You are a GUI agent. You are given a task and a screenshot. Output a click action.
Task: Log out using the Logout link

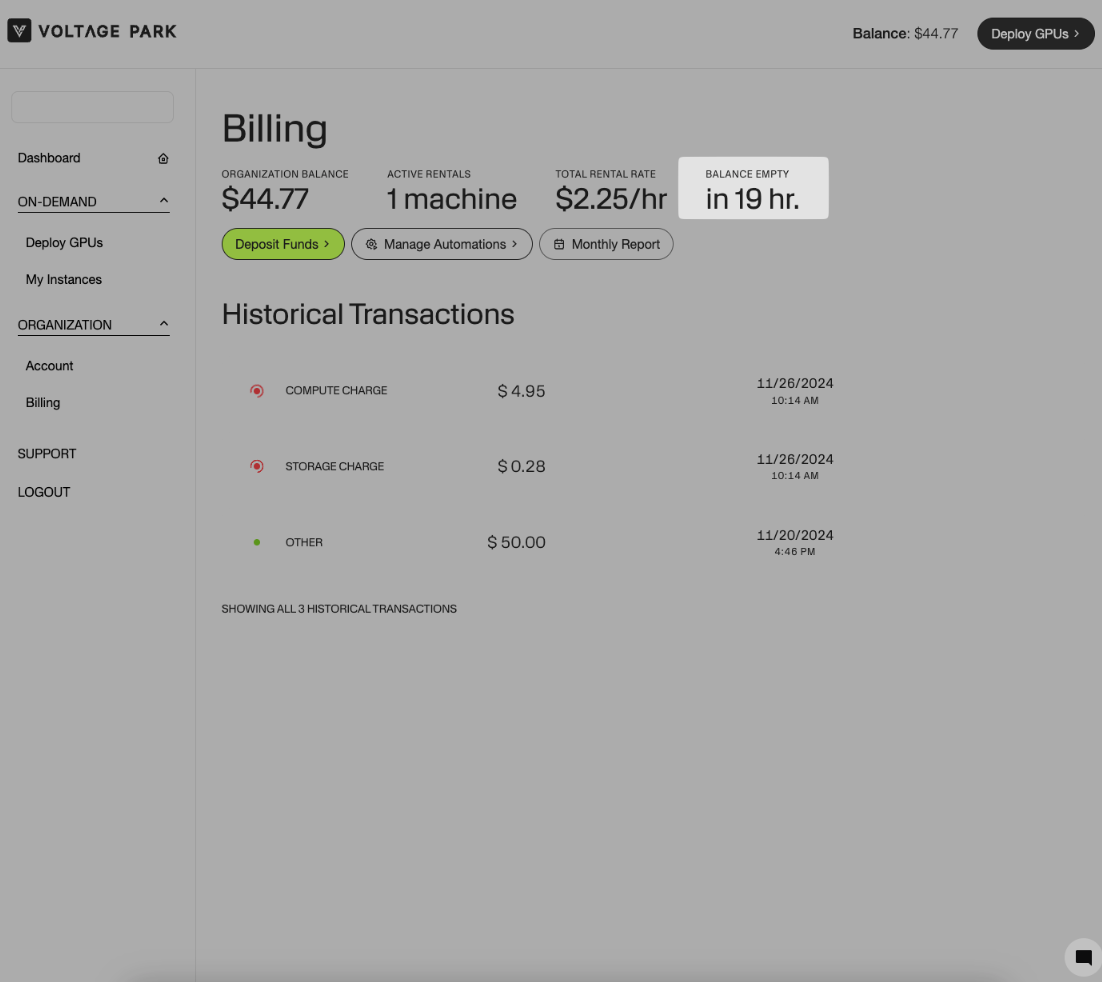pos(44,492)
